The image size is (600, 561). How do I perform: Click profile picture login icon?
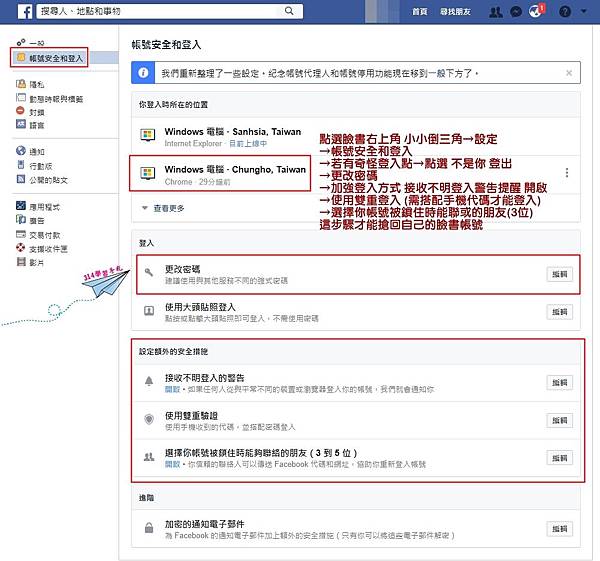(149, 311)
